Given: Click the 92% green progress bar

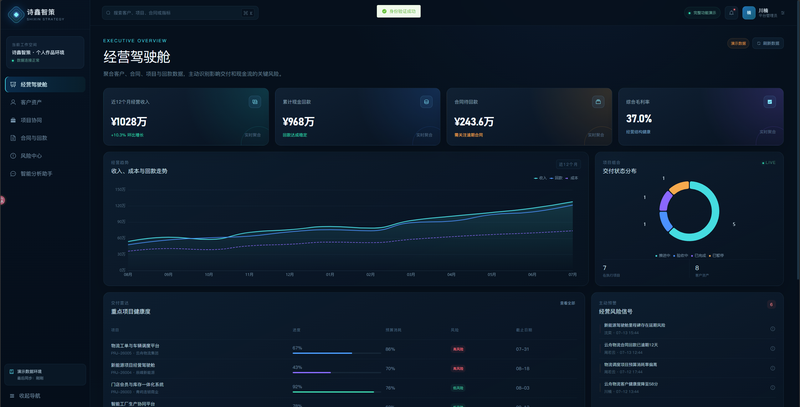Looking at the screenshot, I should click(x=336, y=392).
